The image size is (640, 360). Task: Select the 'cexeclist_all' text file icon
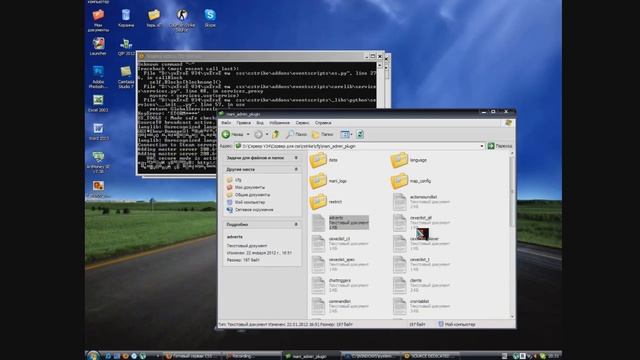pyautogui.click(x=400, y=223)
